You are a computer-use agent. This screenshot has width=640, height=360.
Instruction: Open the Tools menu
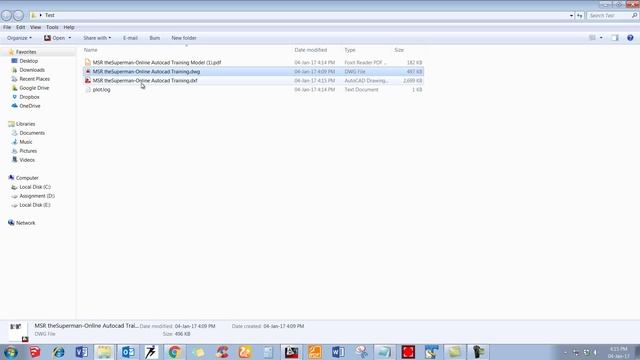(52, 27)
